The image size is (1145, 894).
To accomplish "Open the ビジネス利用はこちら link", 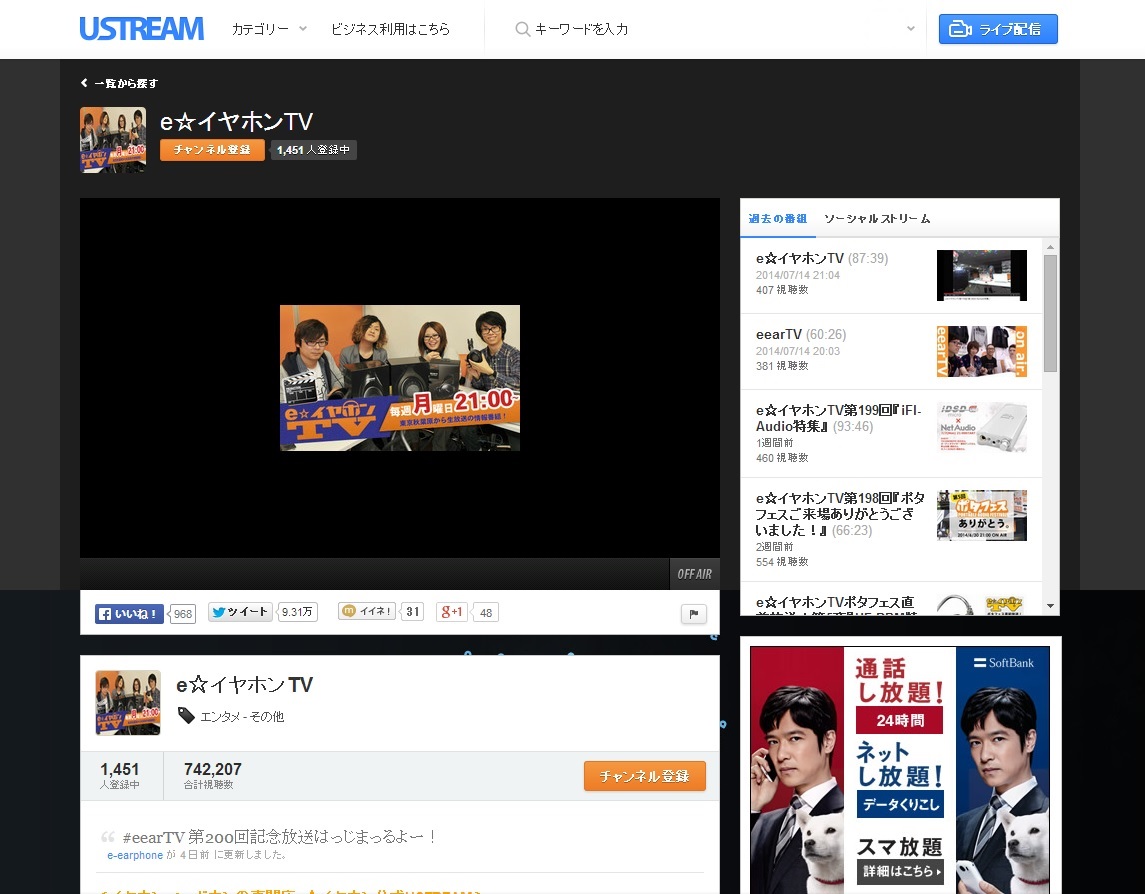I will [x=390, y=29].
